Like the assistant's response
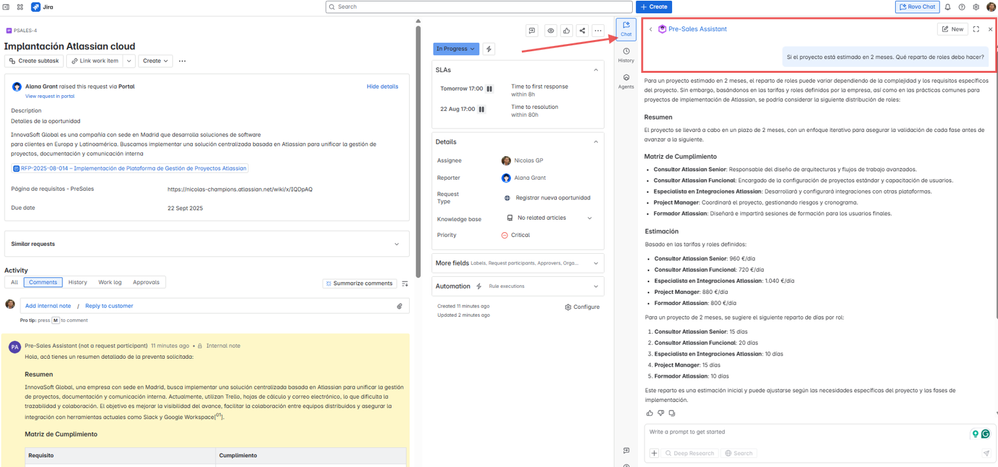This screenshot has width=998, height=467. pos(649,413)
